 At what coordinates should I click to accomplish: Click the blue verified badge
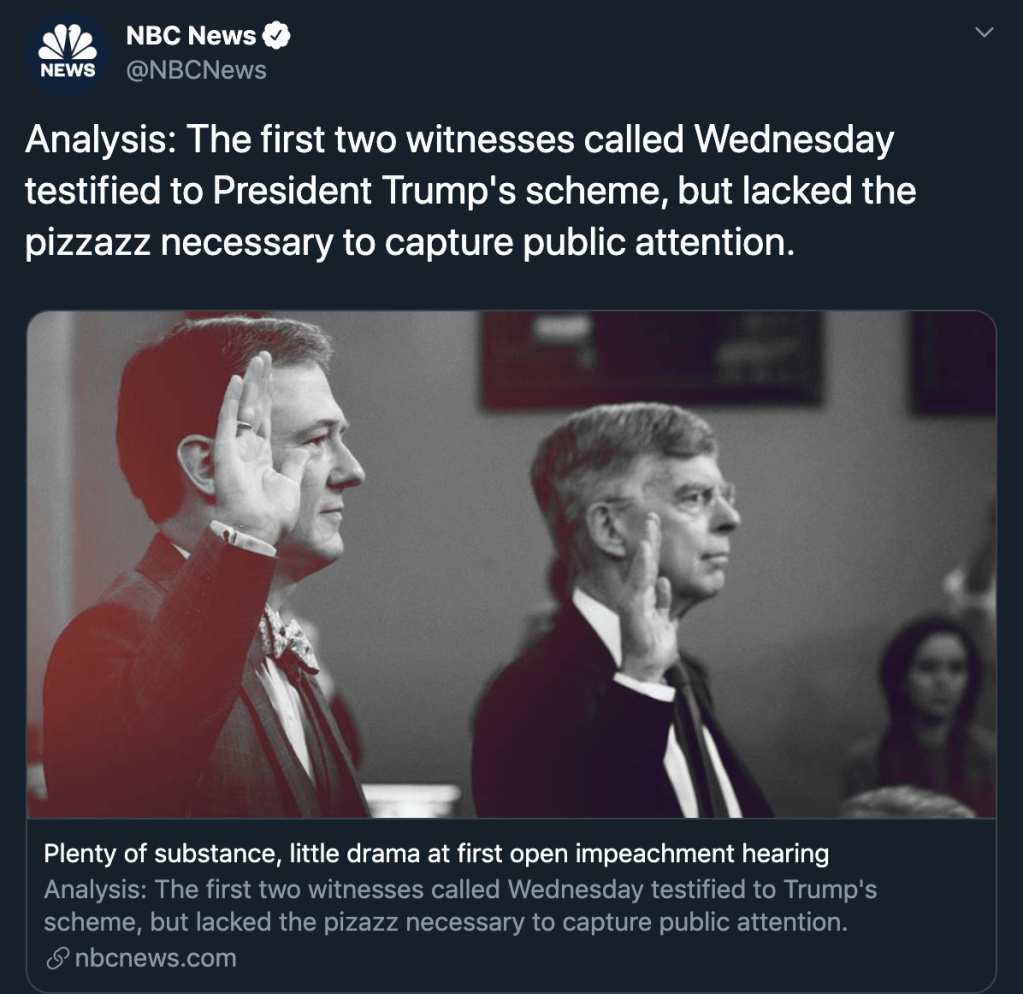pos(276,35)
